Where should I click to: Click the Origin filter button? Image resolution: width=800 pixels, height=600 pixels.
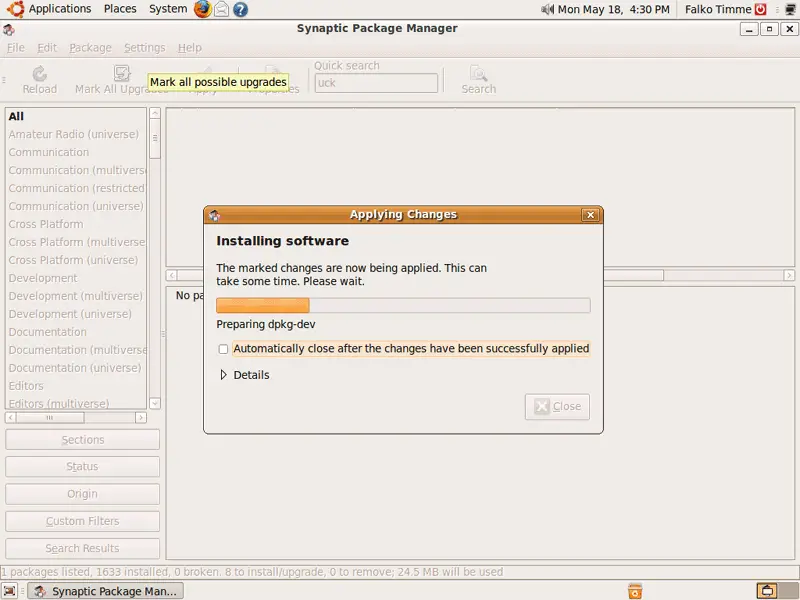point(82,494)
